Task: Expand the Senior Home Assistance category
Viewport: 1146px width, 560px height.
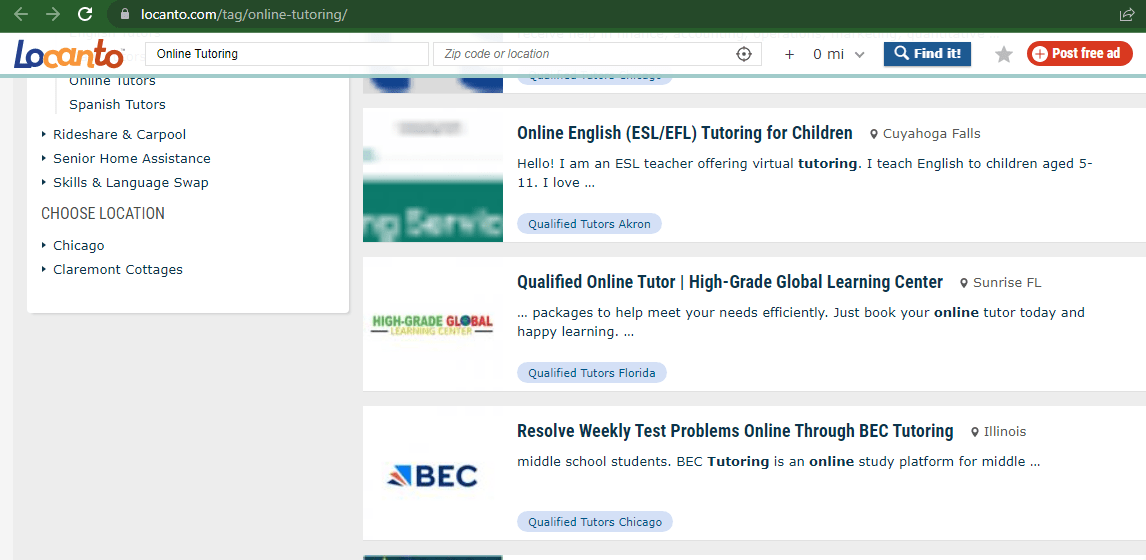Action: point(132,159)
